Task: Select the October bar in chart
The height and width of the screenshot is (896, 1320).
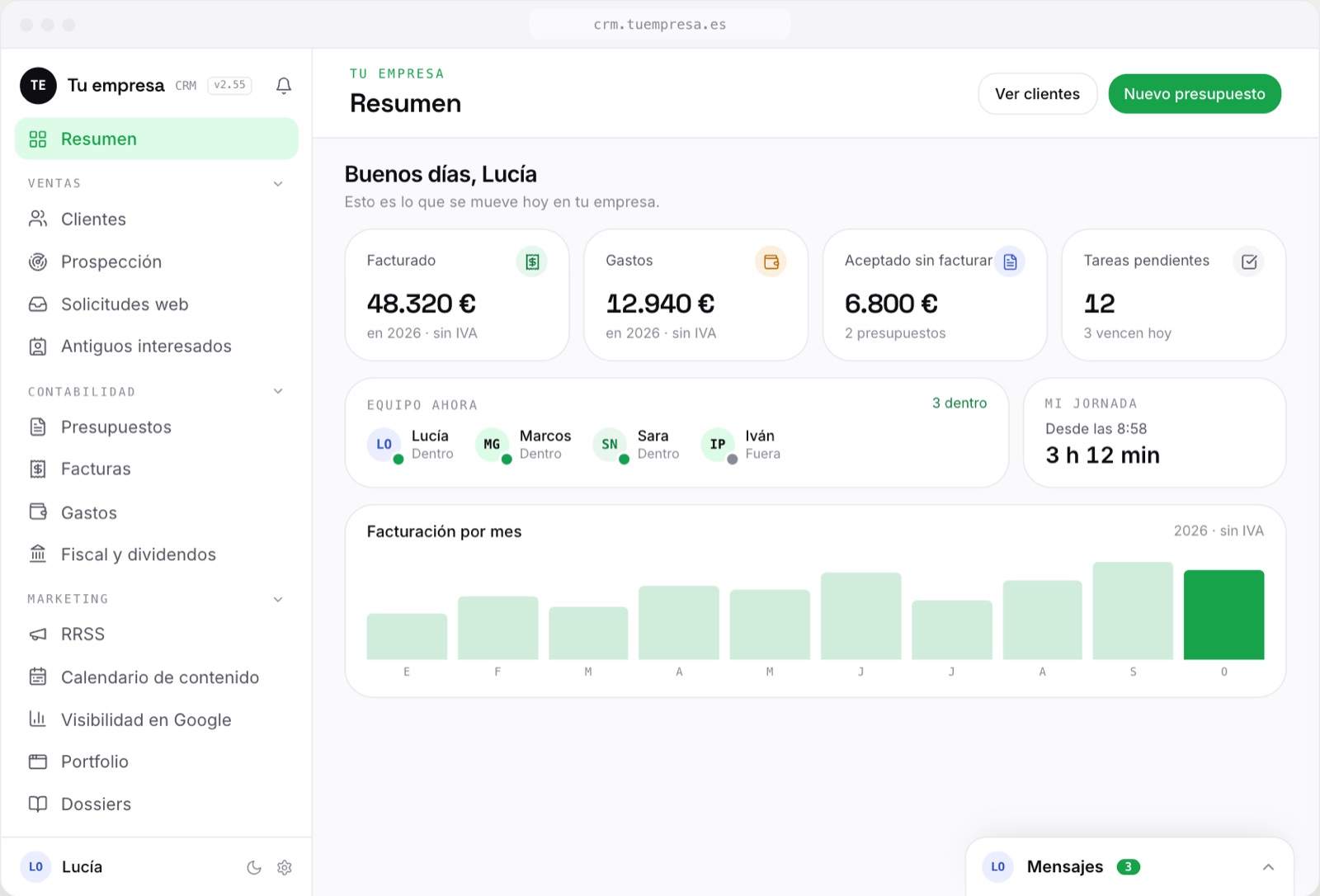Action: click(x=1224, y=615)
